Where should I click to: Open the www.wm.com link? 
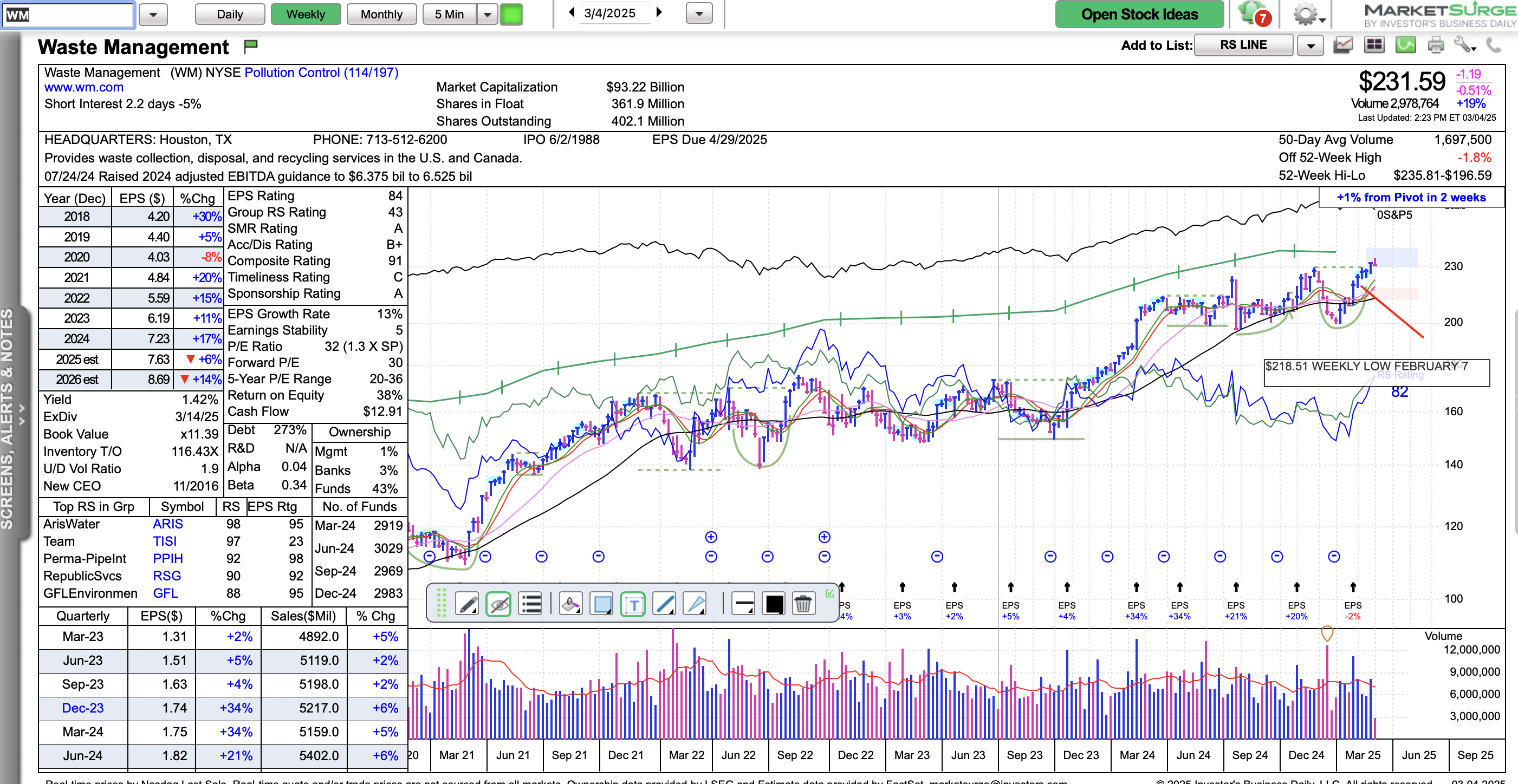tap(83, 87)
